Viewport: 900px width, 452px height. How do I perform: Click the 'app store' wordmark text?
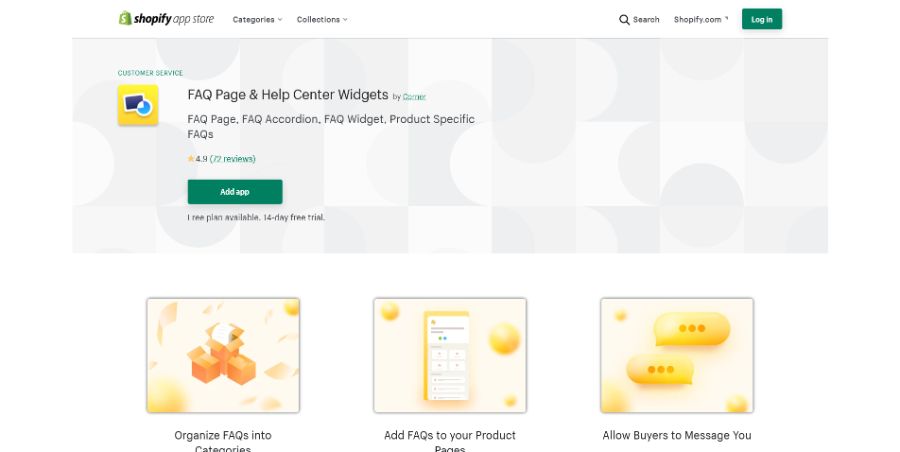click(193, 19)
